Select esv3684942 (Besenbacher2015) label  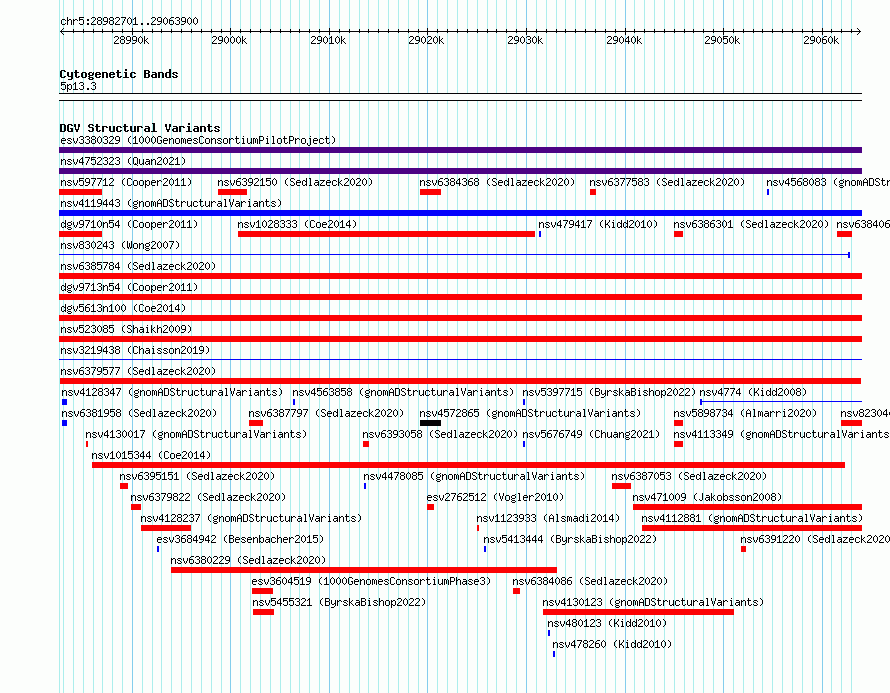tap(240, 539)
